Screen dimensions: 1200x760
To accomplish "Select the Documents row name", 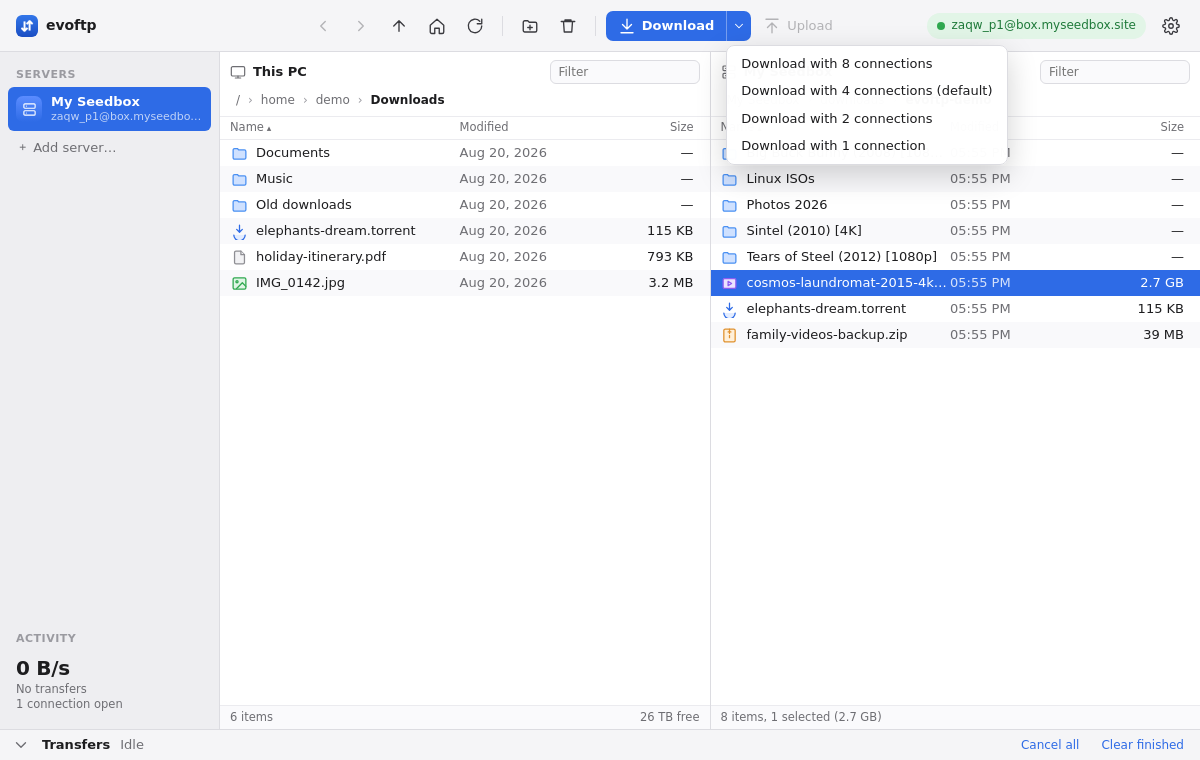I will coord(293,153).
